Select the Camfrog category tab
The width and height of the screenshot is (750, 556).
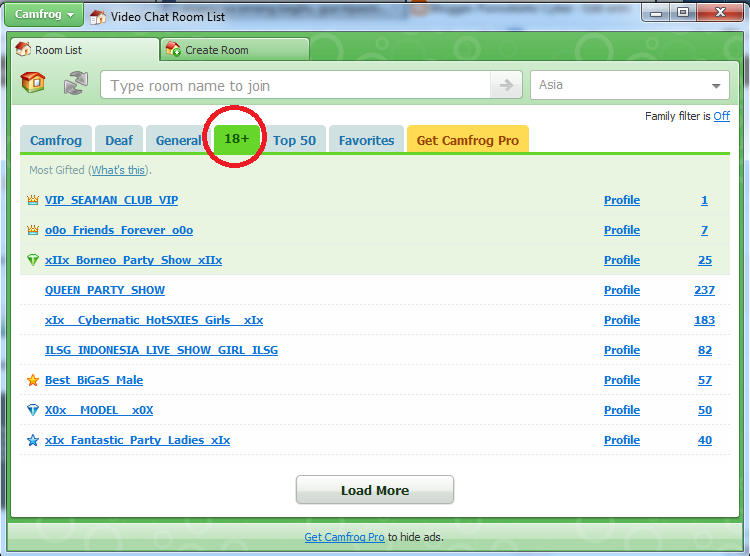coord(56,140)
